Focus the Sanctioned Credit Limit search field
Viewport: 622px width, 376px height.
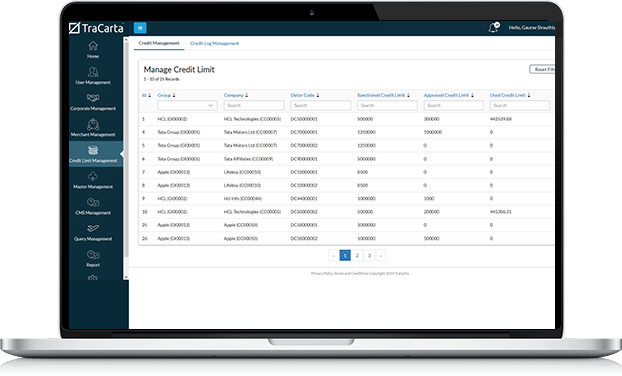pos(387,106)
